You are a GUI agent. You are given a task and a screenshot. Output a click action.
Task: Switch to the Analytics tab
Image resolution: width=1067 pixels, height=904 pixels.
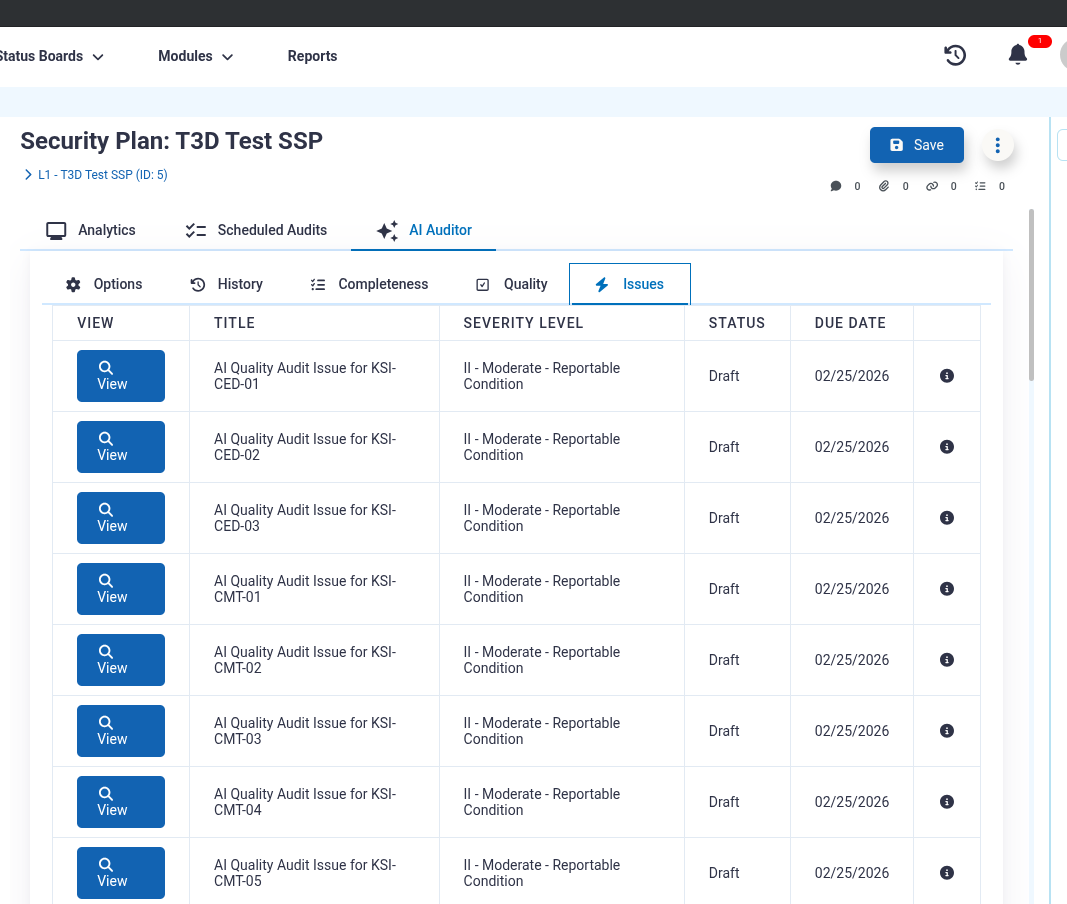click(x=91, y=230)
